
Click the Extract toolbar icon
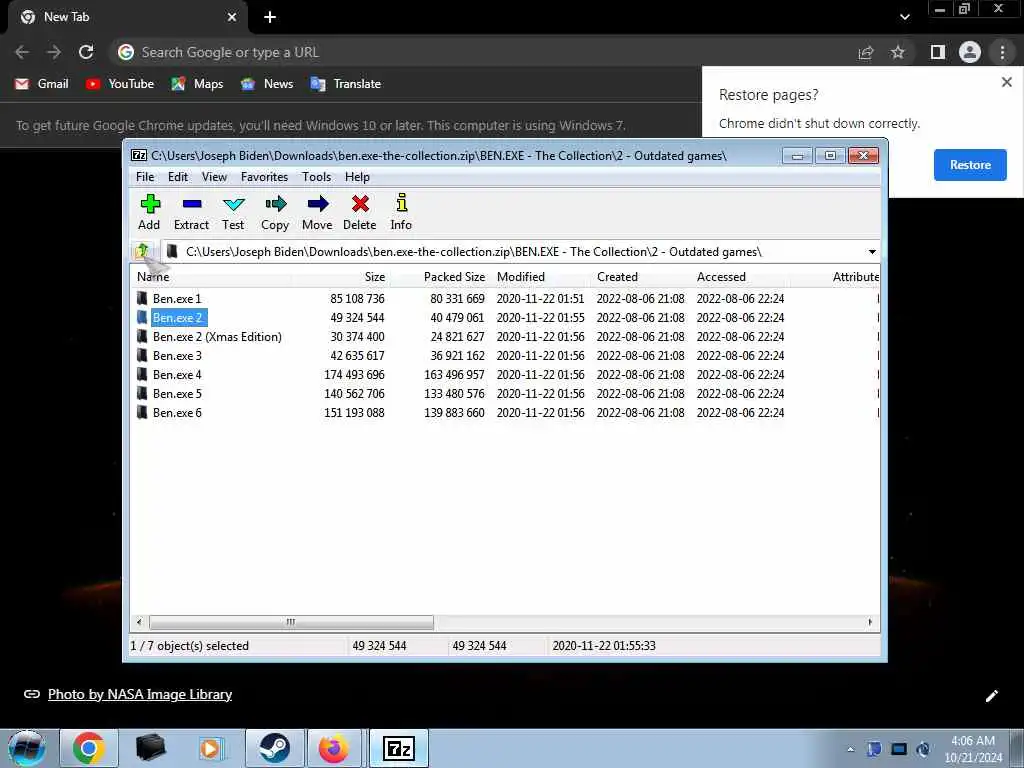pos(191,212)
